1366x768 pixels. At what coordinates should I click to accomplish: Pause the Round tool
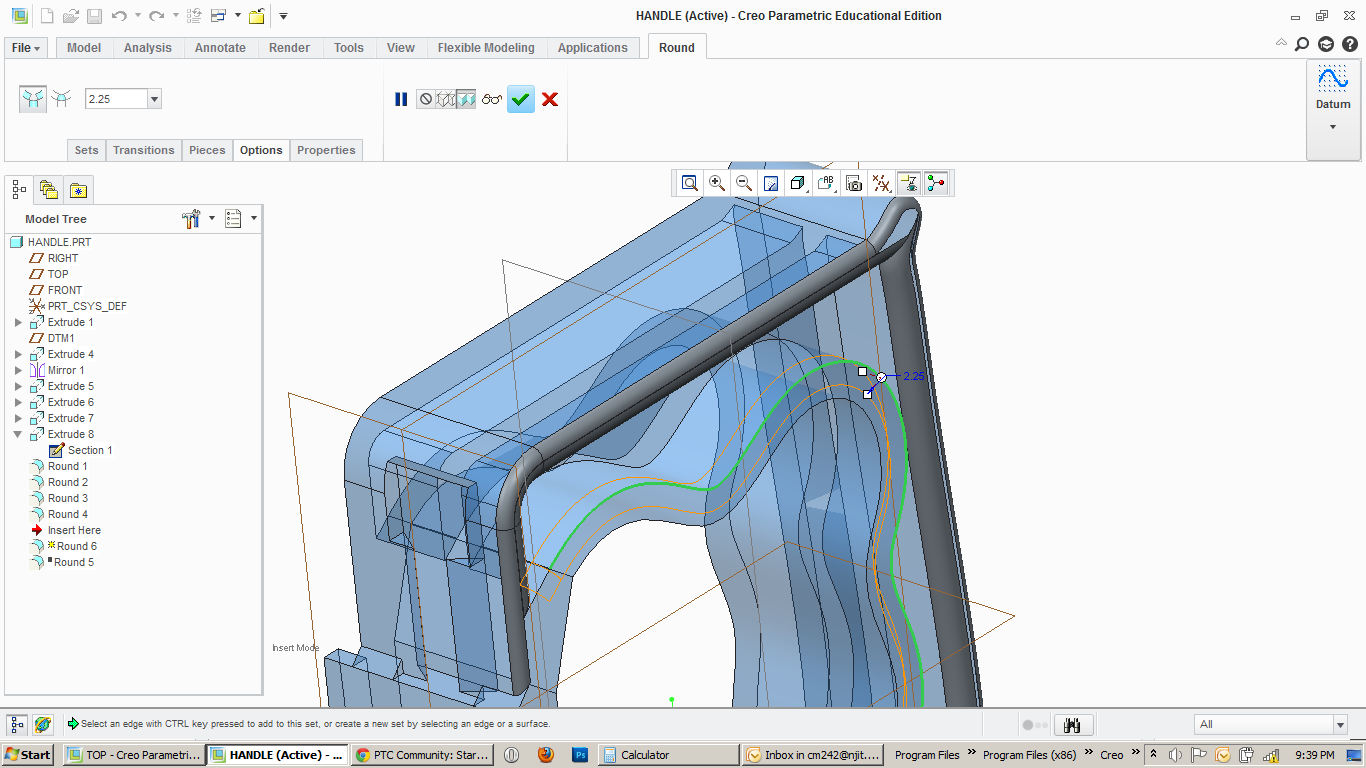coord(401,99)
